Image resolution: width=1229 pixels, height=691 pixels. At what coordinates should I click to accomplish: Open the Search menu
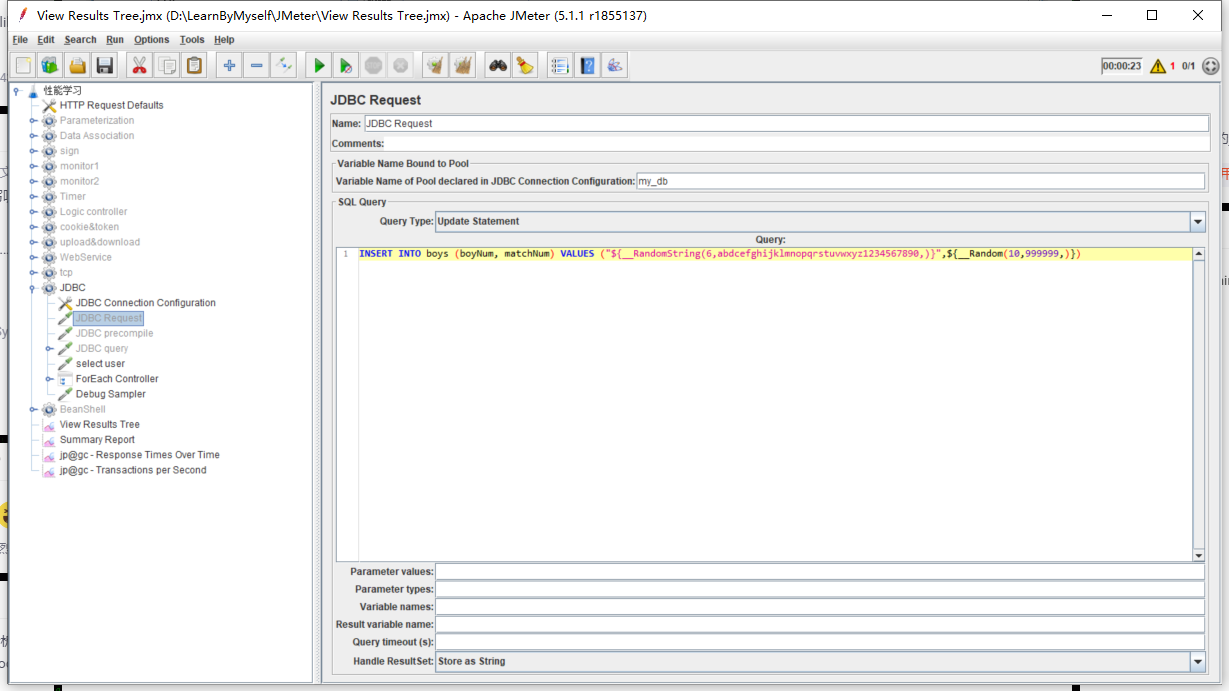[80, 40]
